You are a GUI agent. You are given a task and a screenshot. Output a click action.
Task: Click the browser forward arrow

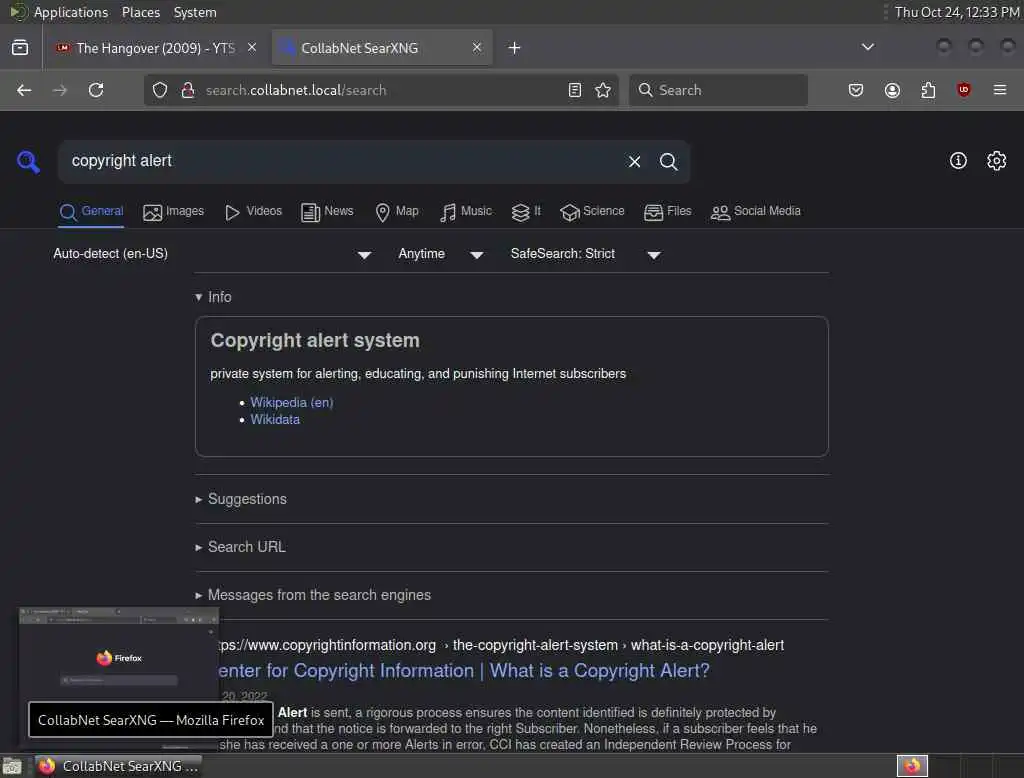(x=59, y=90)
